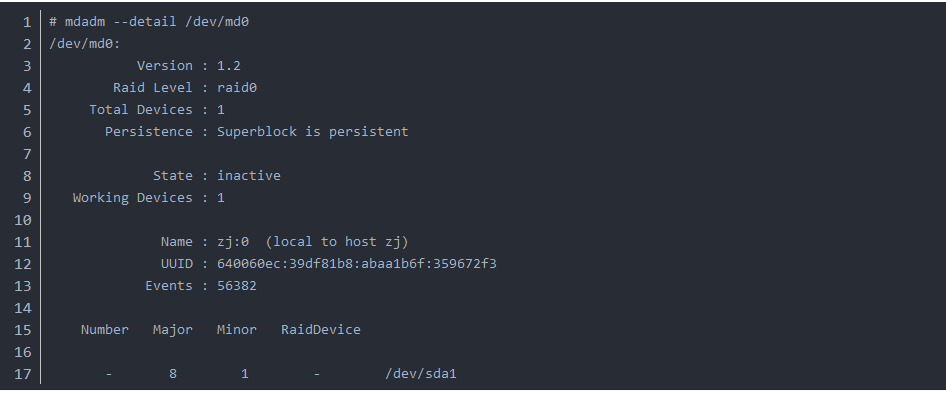Viewport: 946px width, 394px height.
Task: Click the inactive State value
Action: pos(249,176)
